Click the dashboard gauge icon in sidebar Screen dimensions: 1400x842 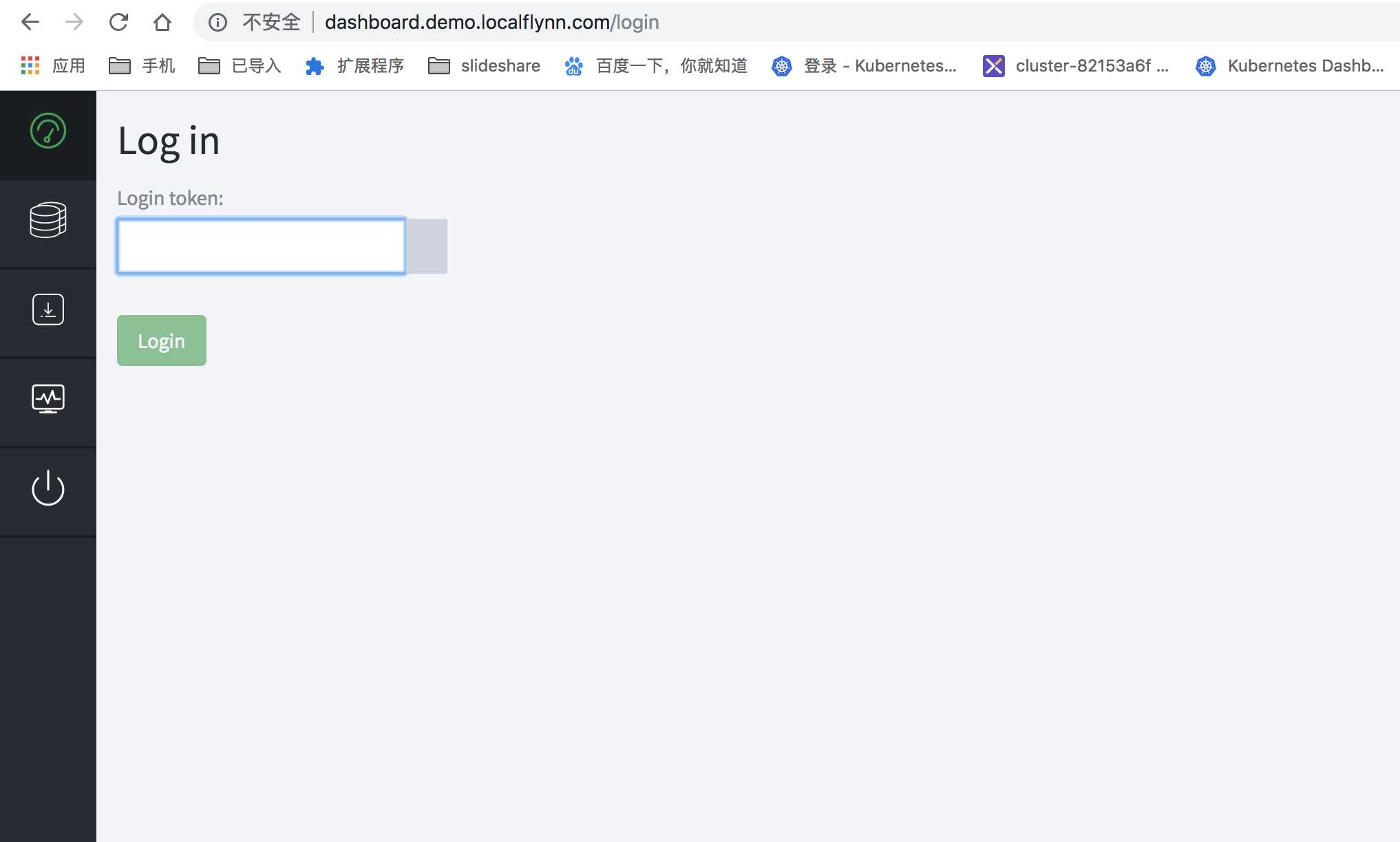(48, 131)
